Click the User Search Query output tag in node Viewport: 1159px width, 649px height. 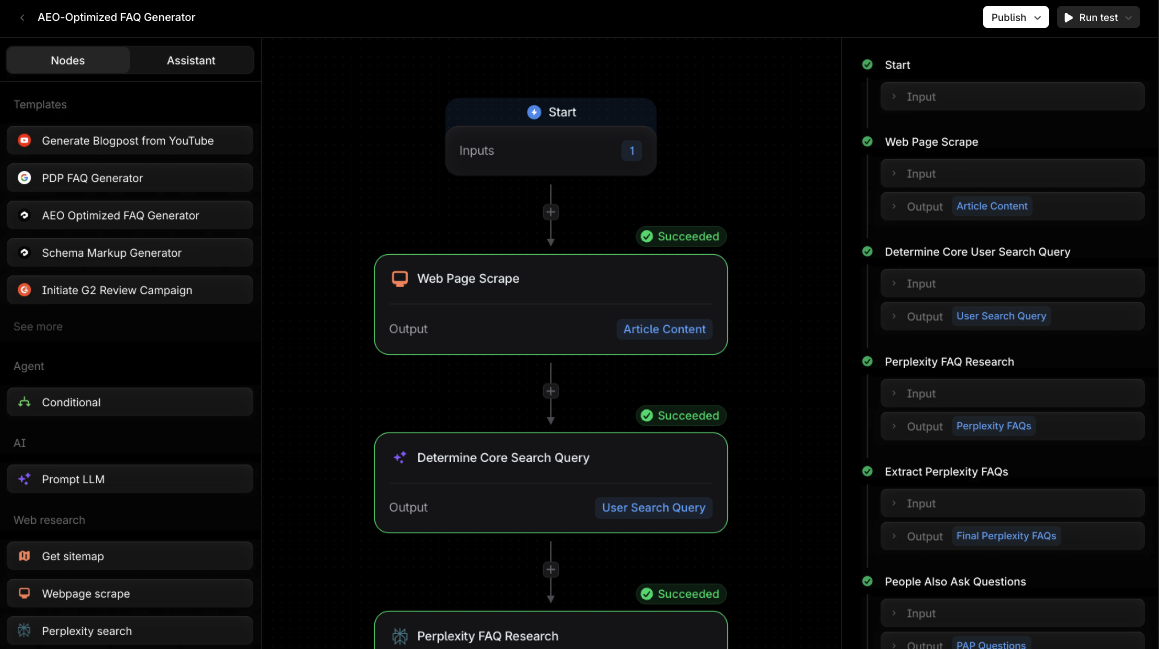(x=653, y=508)
